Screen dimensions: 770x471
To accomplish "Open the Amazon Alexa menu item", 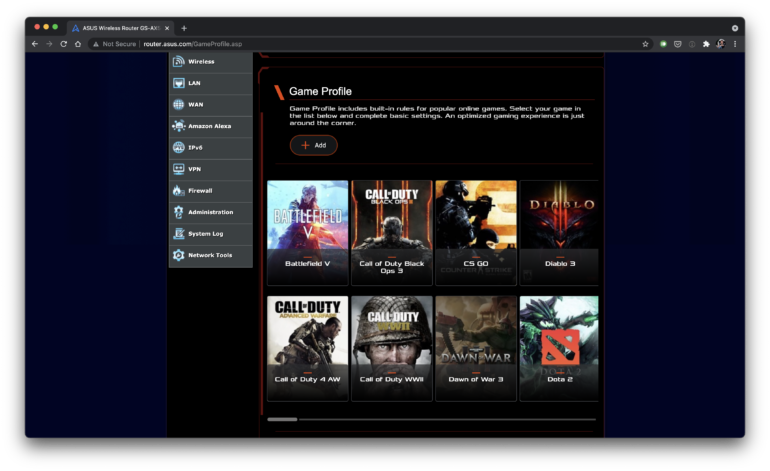I will (x=211, y=126).
